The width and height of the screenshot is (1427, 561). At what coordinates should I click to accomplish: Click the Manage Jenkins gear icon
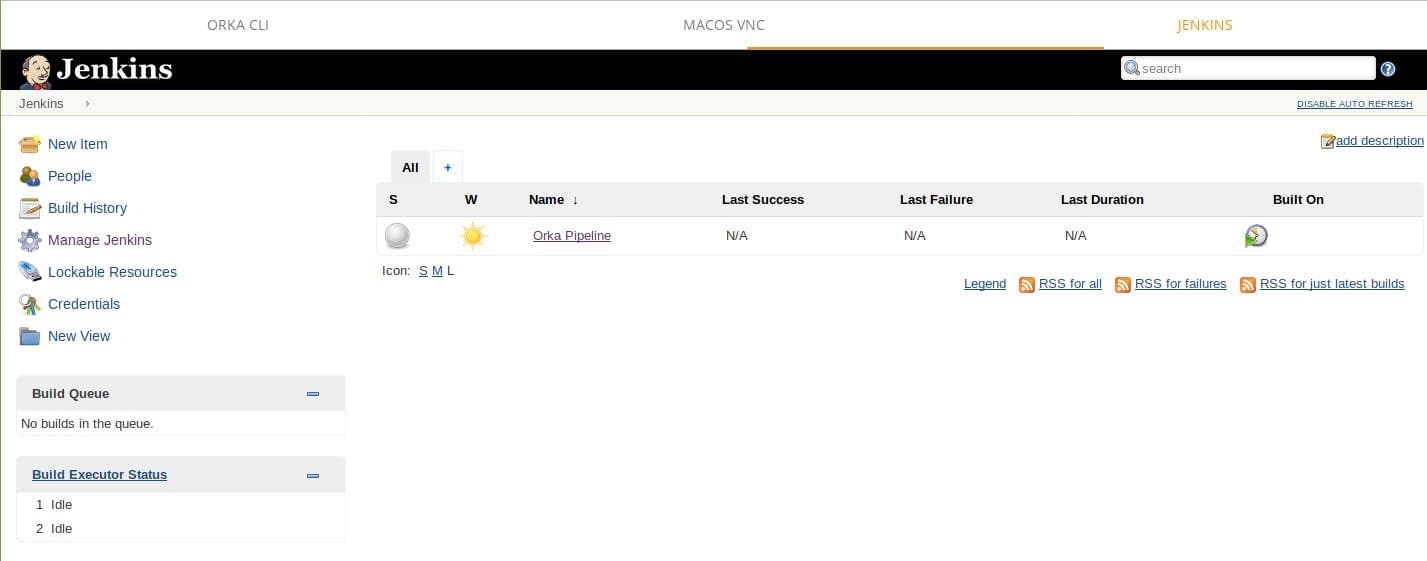point(30,240)
